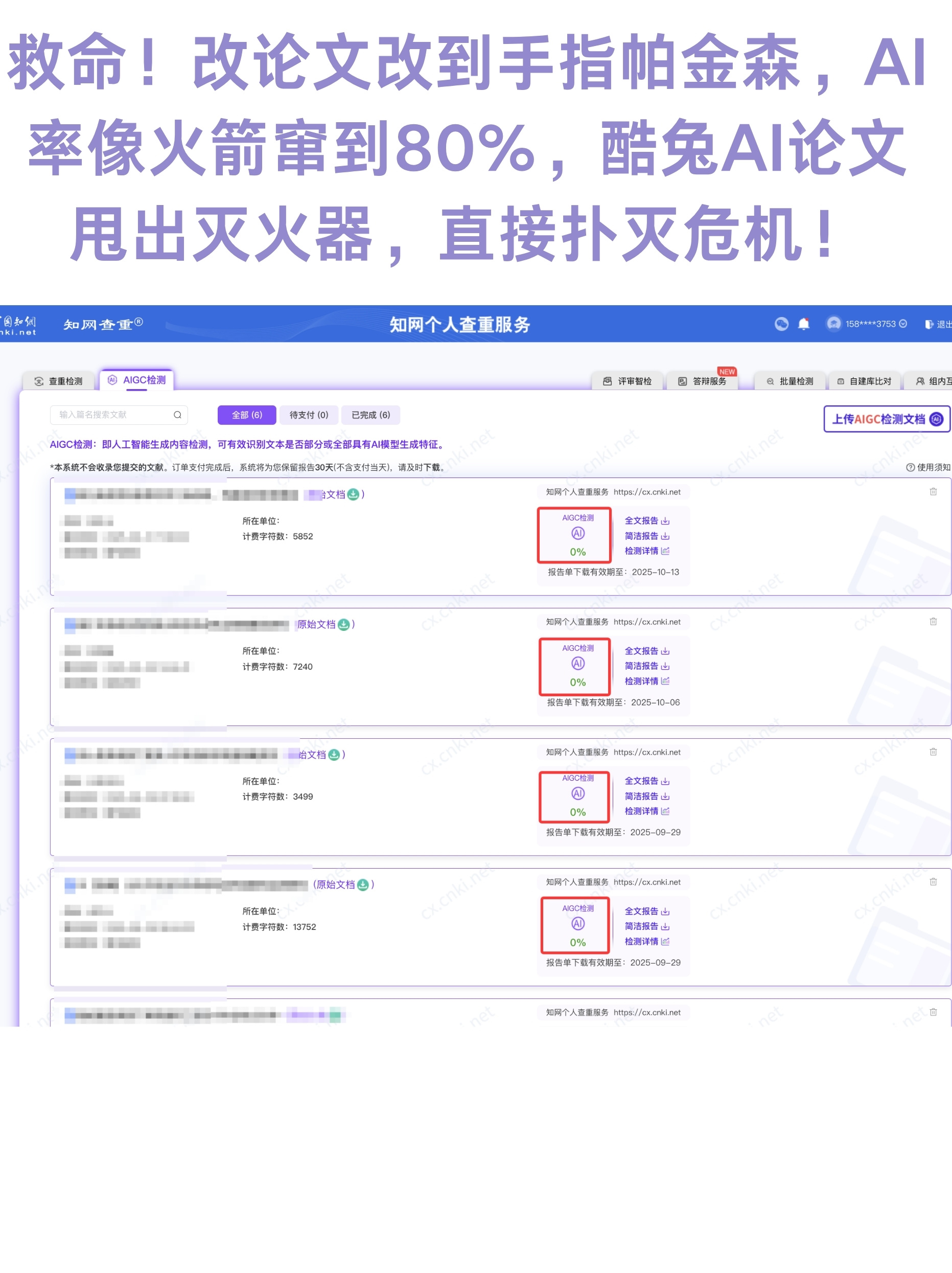View 检测详情 for report expiring 2025-10-13
952x1273 pixels.
(647, 551)
